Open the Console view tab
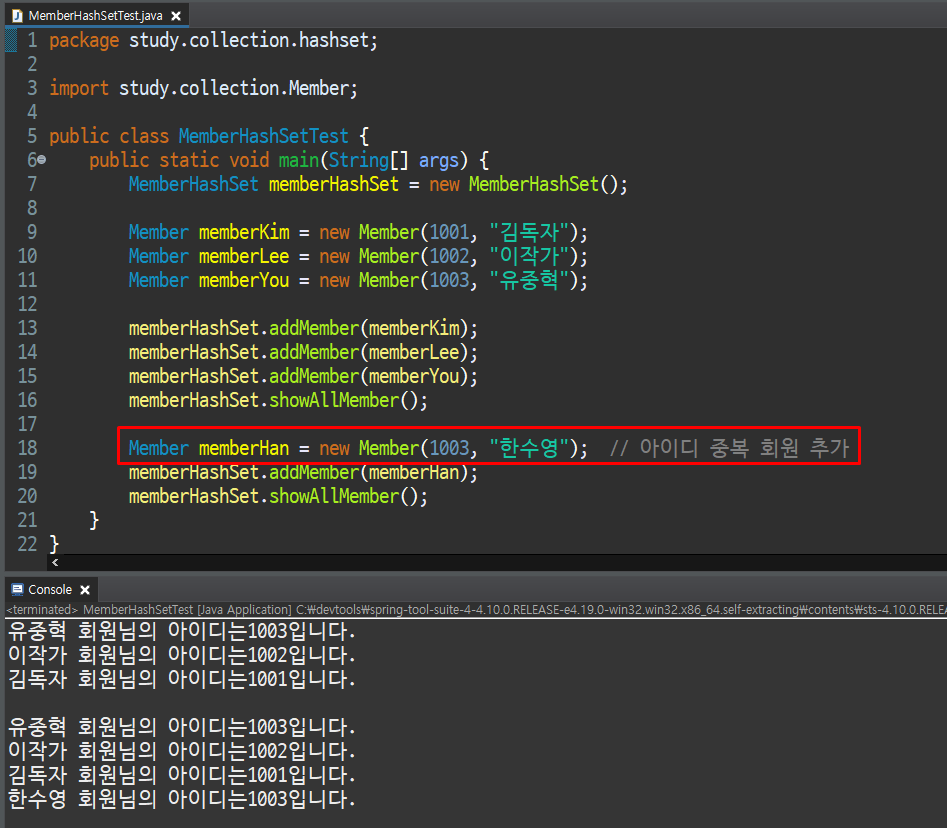 pyautogui.click(x=50, y=589)
